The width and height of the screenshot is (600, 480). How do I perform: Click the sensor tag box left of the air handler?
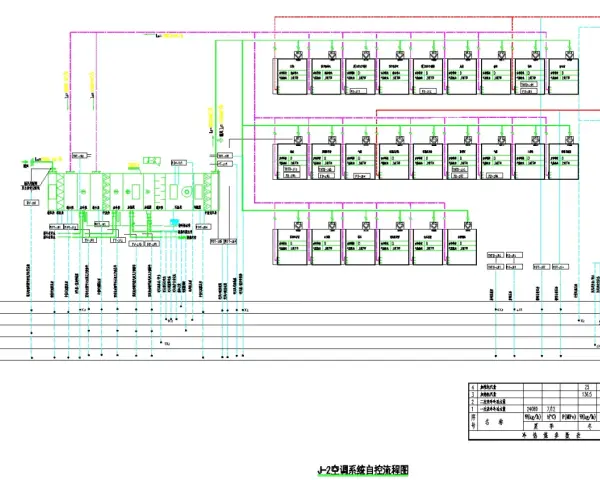[31, 203]
